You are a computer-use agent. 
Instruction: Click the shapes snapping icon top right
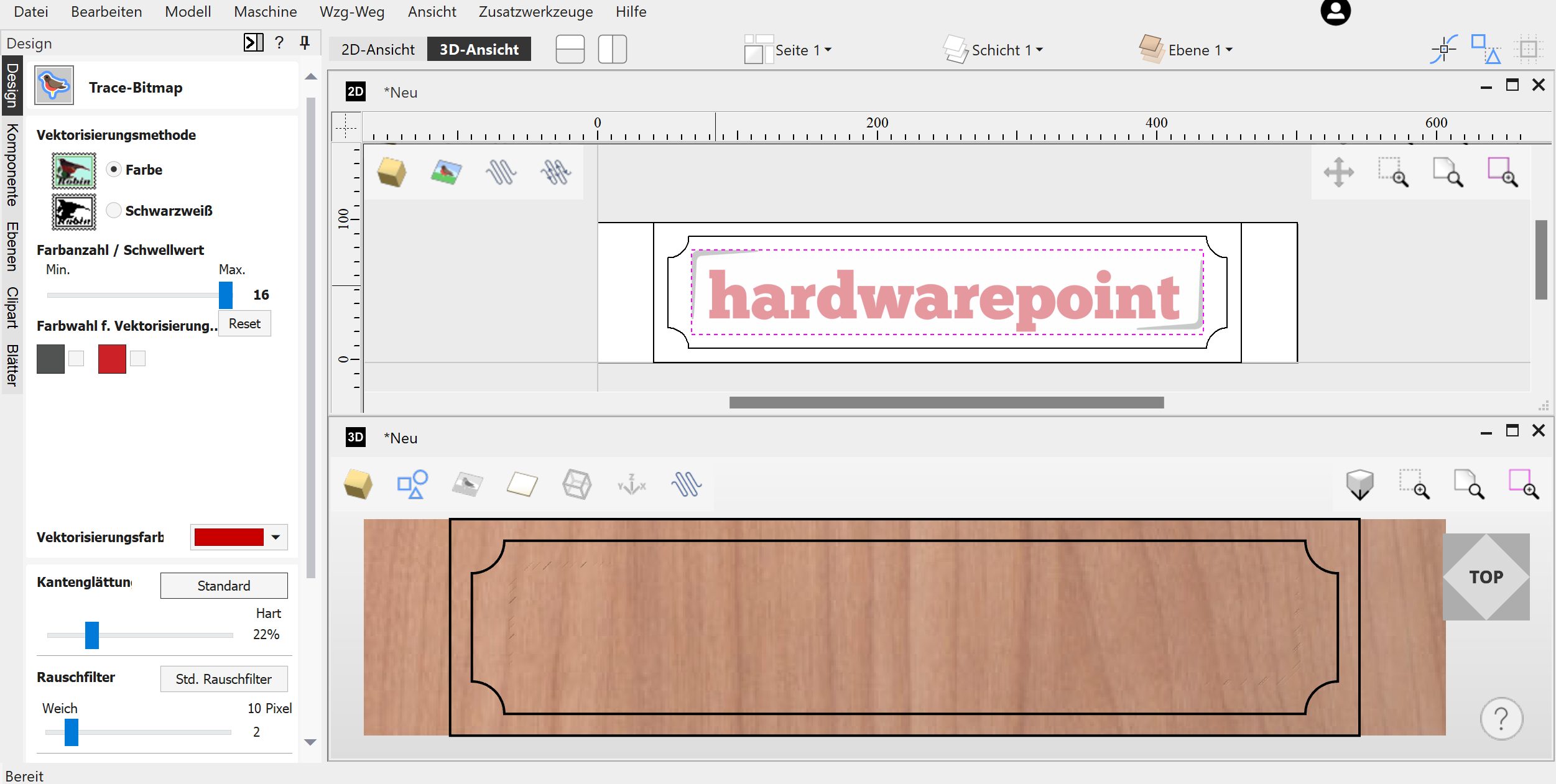tap(1486, 49)
